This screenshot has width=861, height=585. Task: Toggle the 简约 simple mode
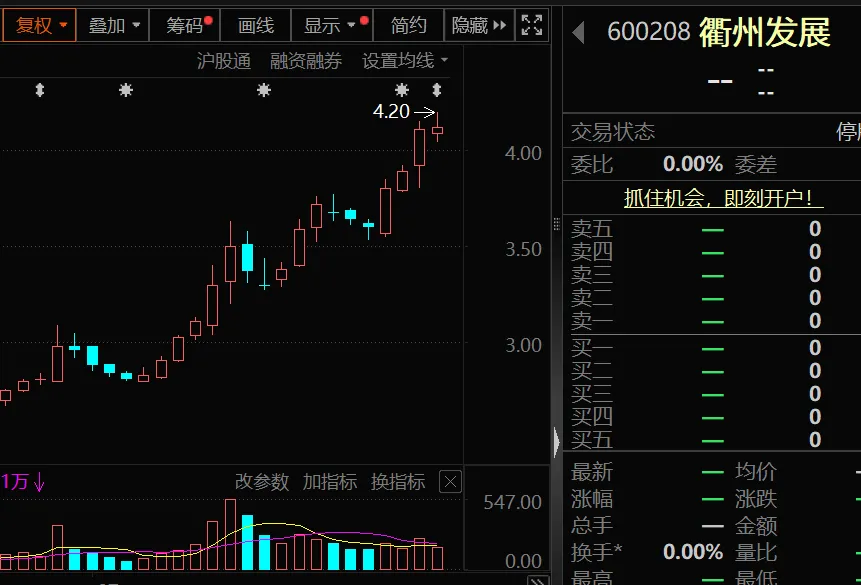coord(408,25)
